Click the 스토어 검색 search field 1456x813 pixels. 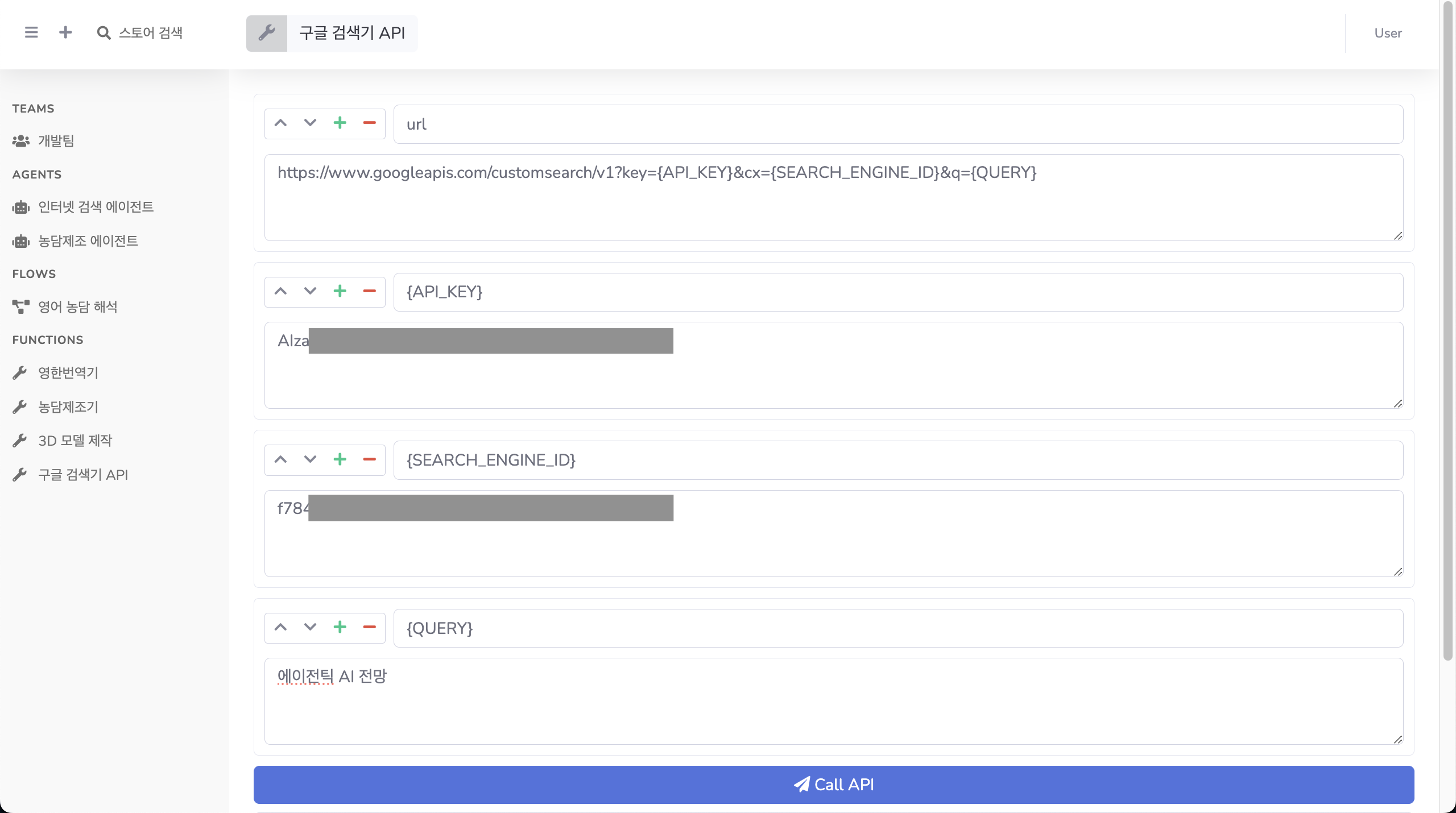click(151, 33)
